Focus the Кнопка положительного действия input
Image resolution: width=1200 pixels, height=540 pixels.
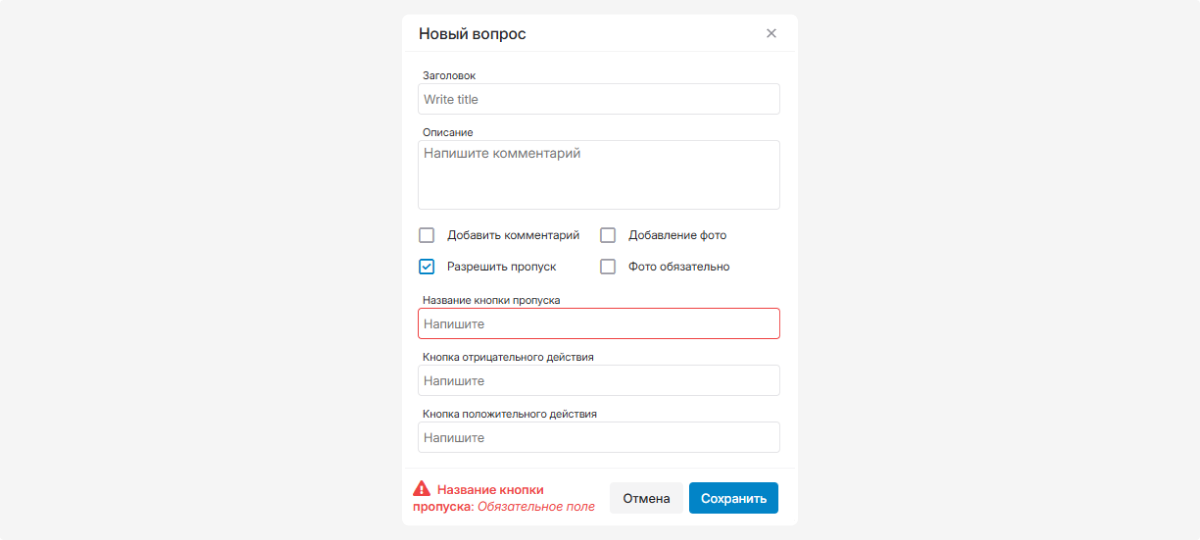click(599, 438)
